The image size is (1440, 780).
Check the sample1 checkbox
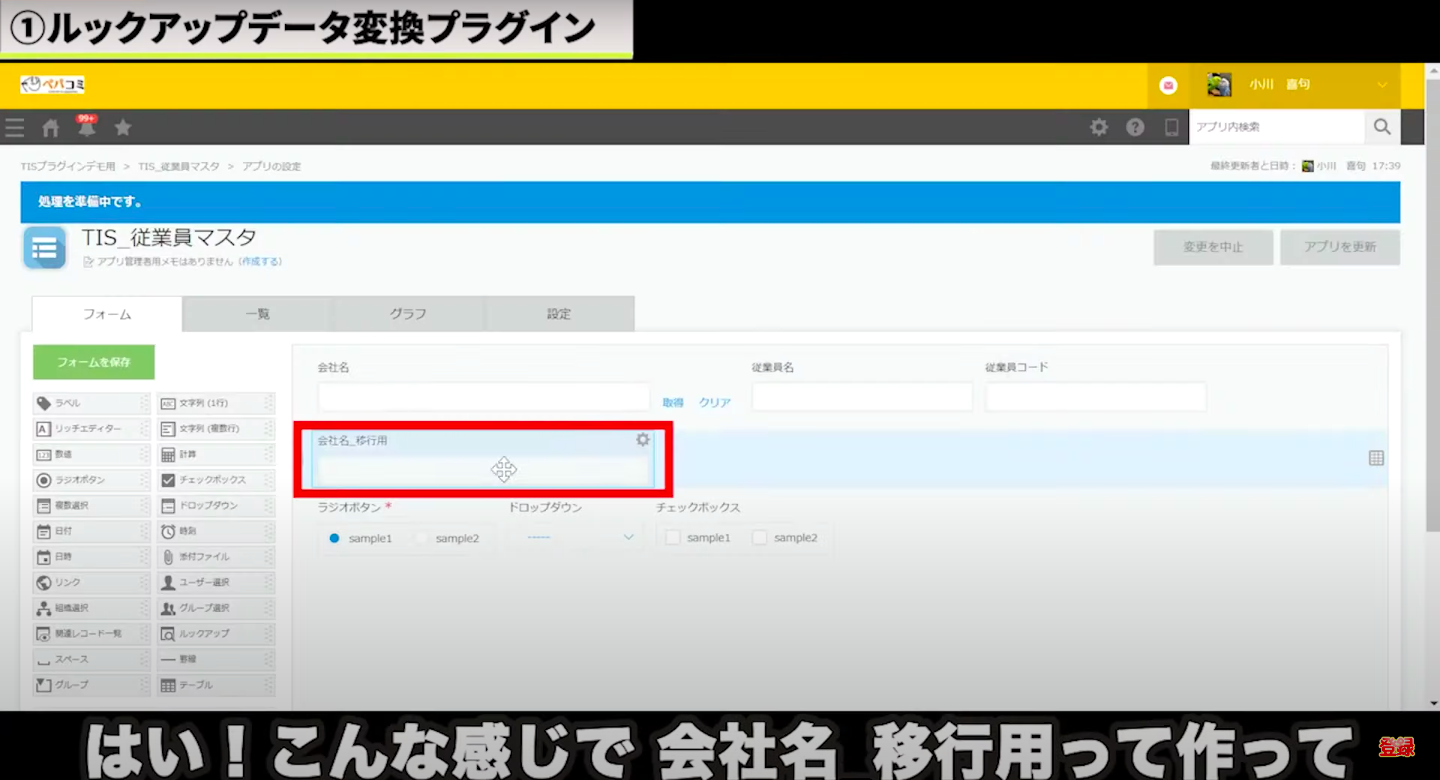(673, 538)
